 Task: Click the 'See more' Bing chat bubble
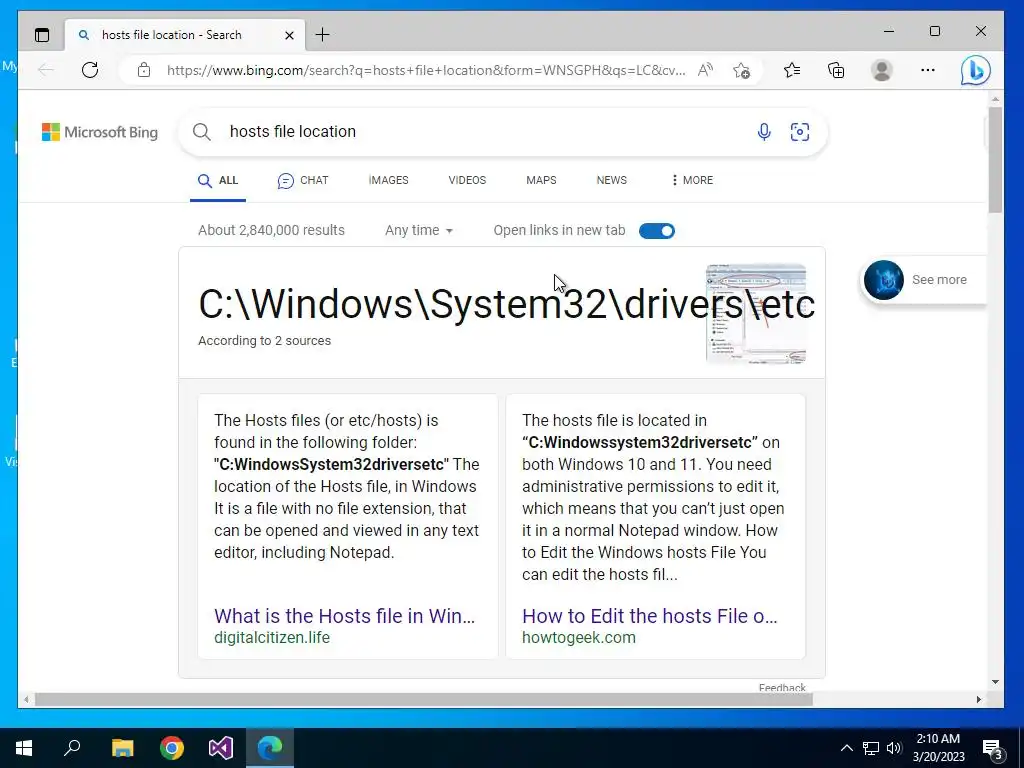click(923, 280)
